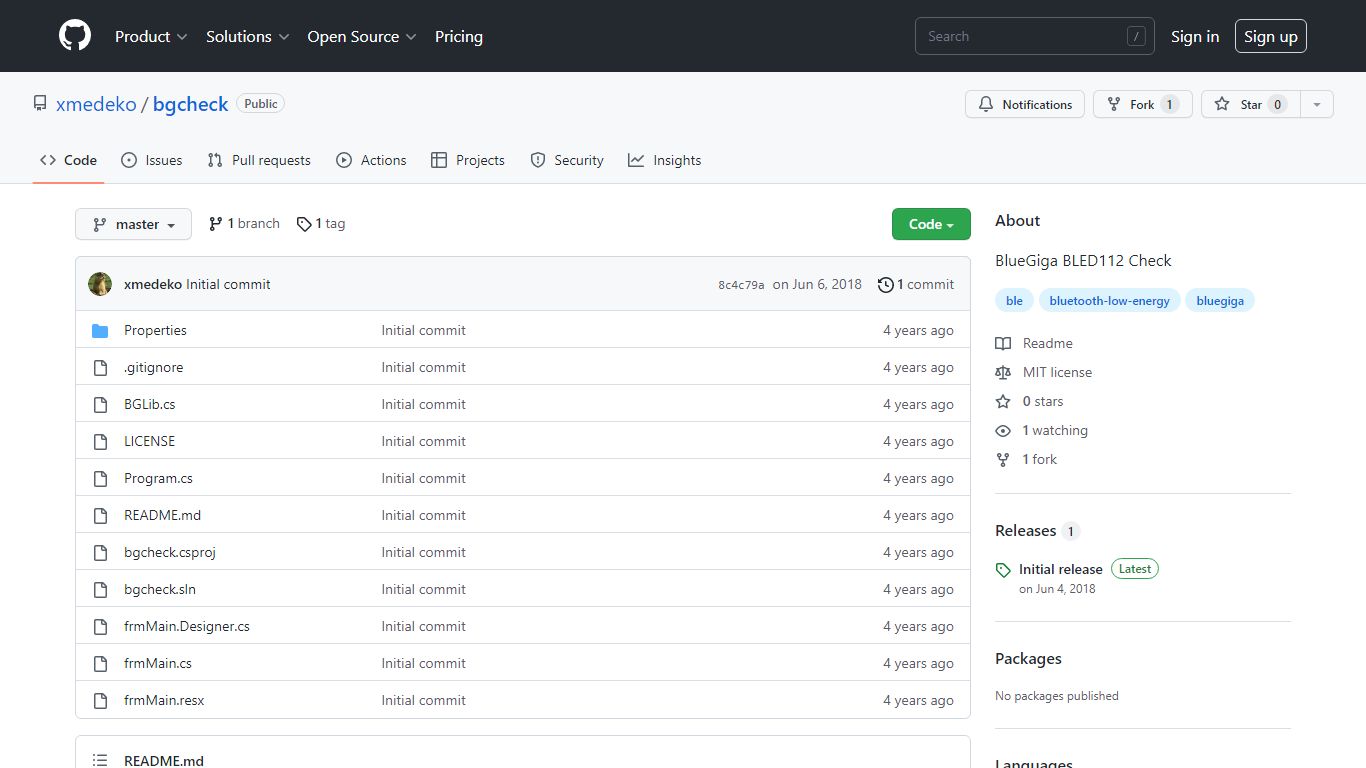Expand the Open Source menu
The width and height of the screenshot is (1366, 768).
360,36
